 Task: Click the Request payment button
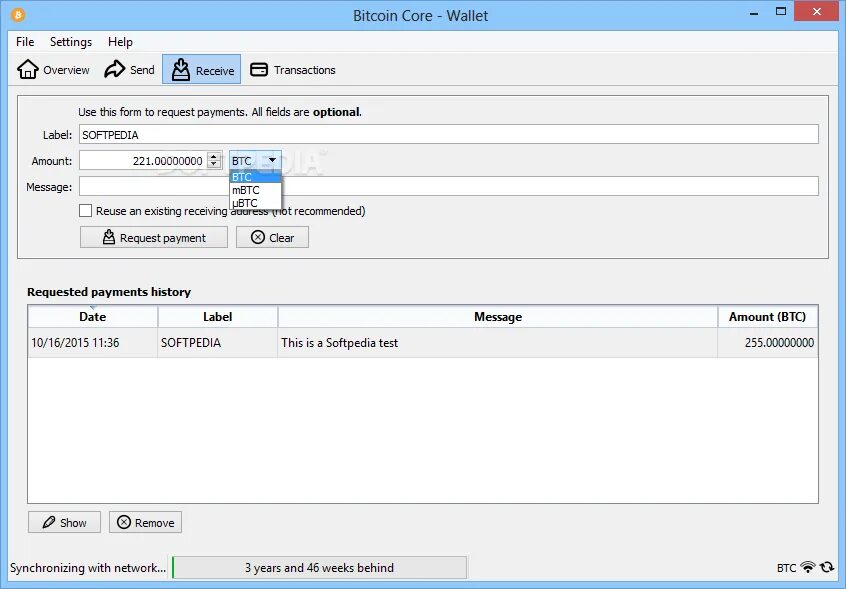click(154, 237)
